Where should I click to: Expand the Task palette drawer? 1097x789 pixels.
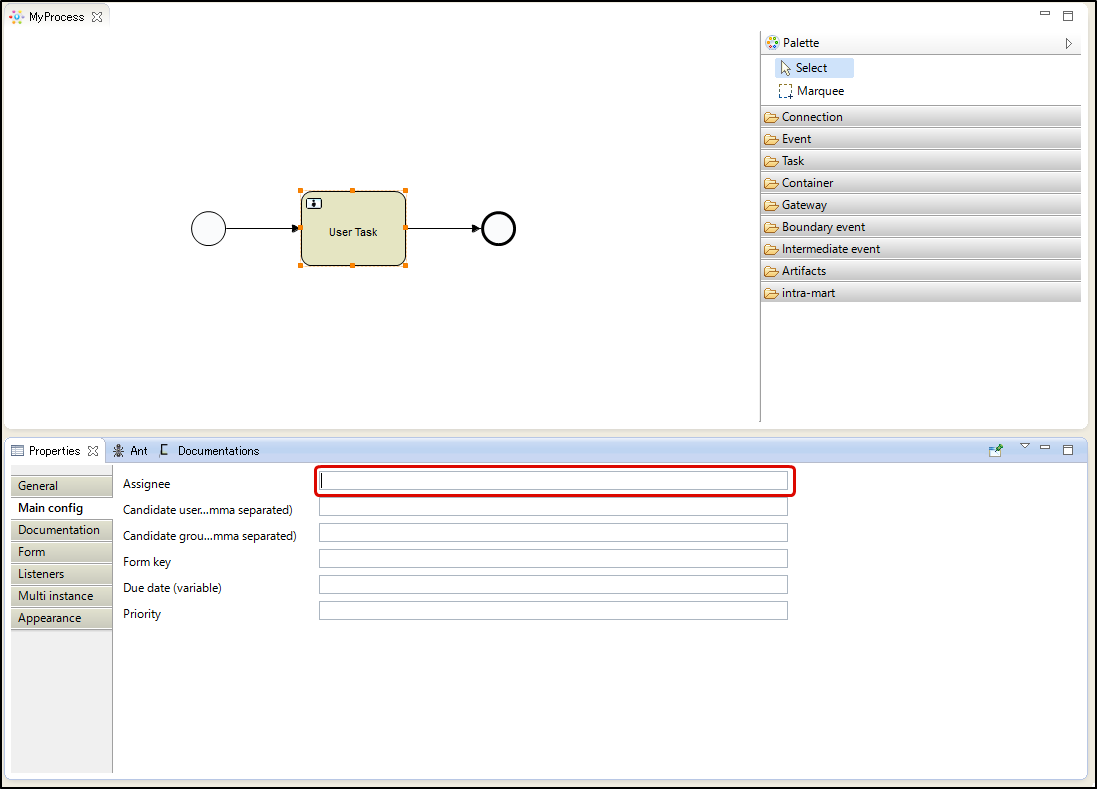point(921,161)
